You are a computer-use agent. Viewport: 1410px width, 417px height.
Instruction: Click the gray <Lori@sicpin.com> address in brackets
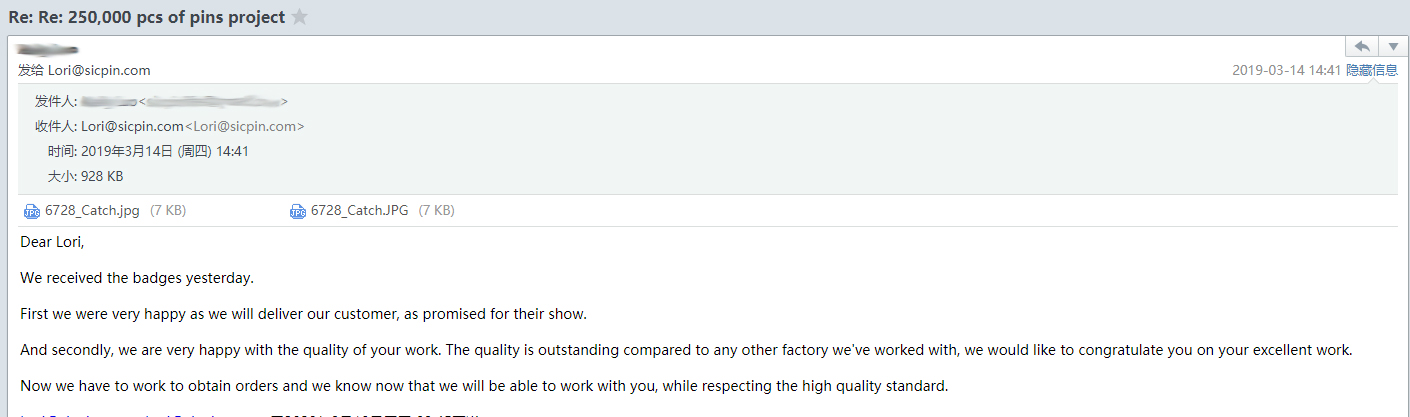click(x=245, y=126)
